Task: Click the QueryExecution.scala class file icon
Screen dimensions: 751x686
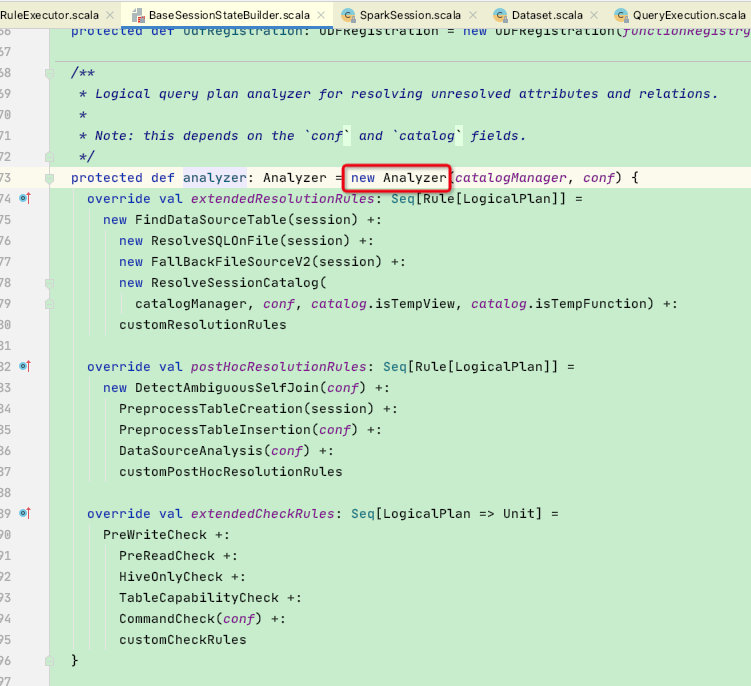Action: coord(622,15)
